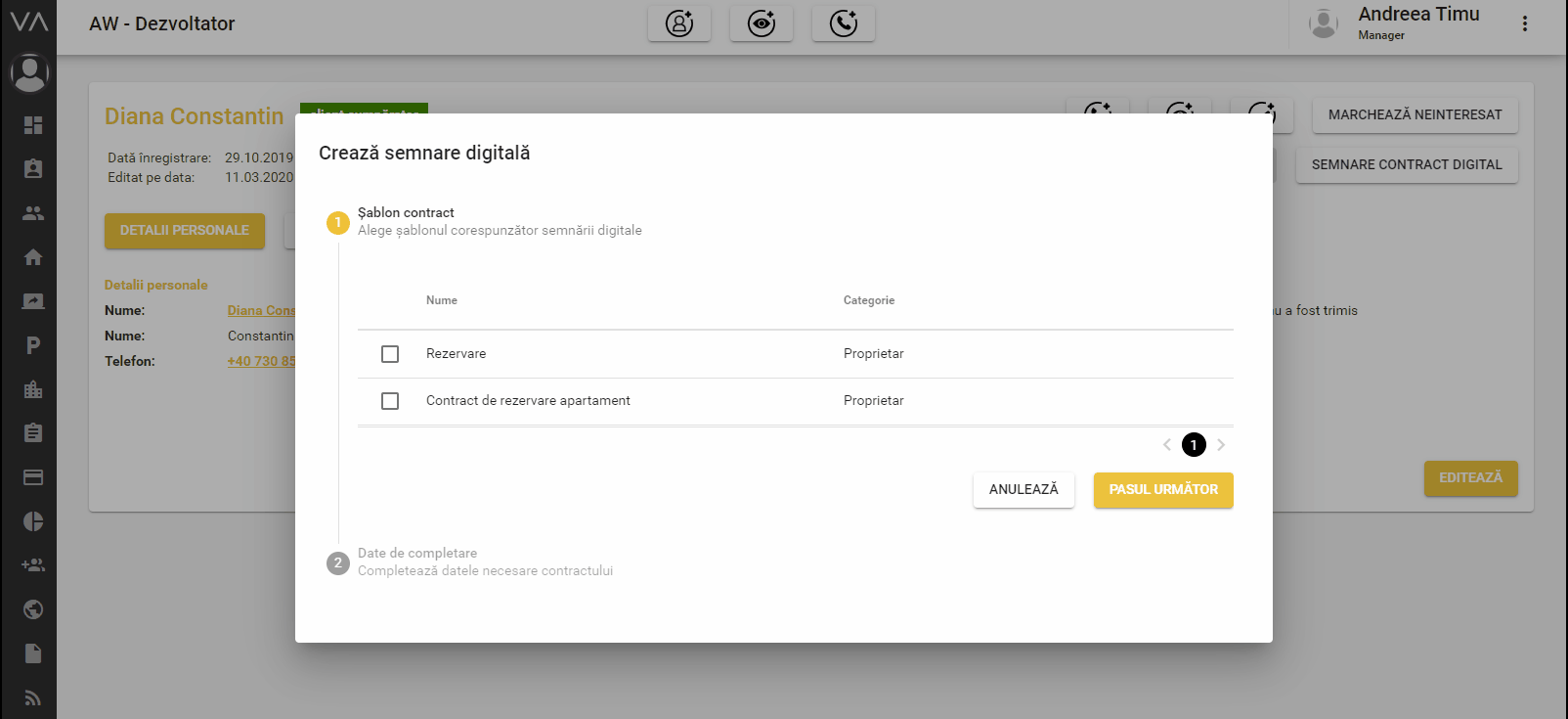
Task: Open the home icon in sidebar
Action: 33,257
